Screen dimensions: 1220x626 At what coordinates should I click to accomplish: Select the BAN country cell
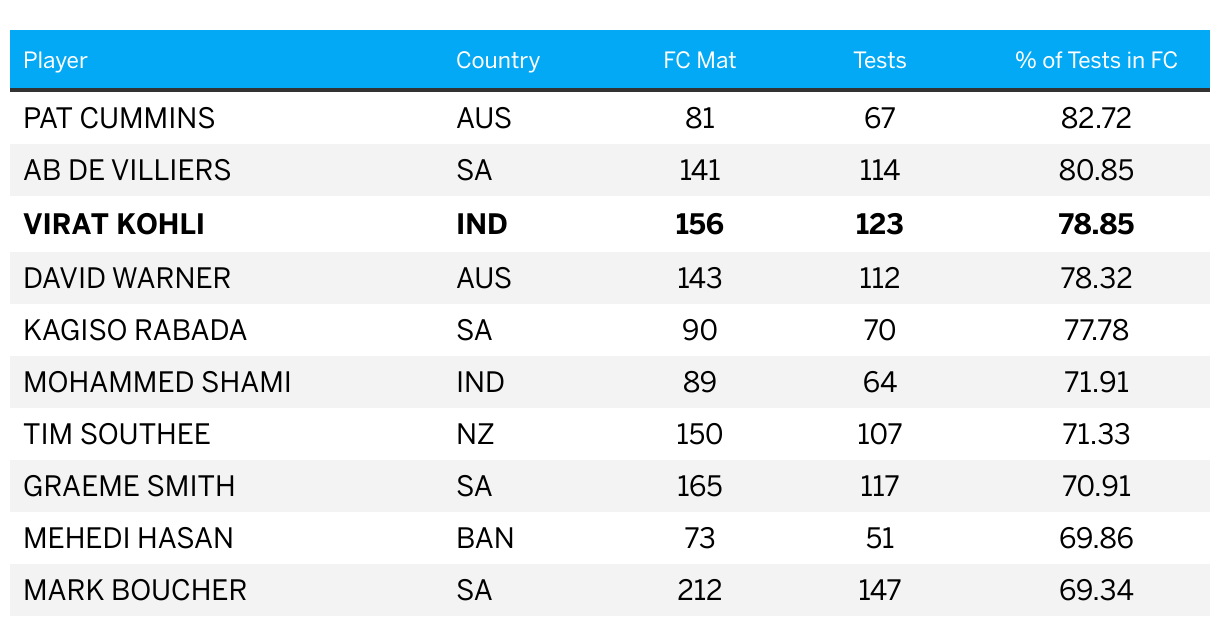pyautogui.click(x=485, y=538)
